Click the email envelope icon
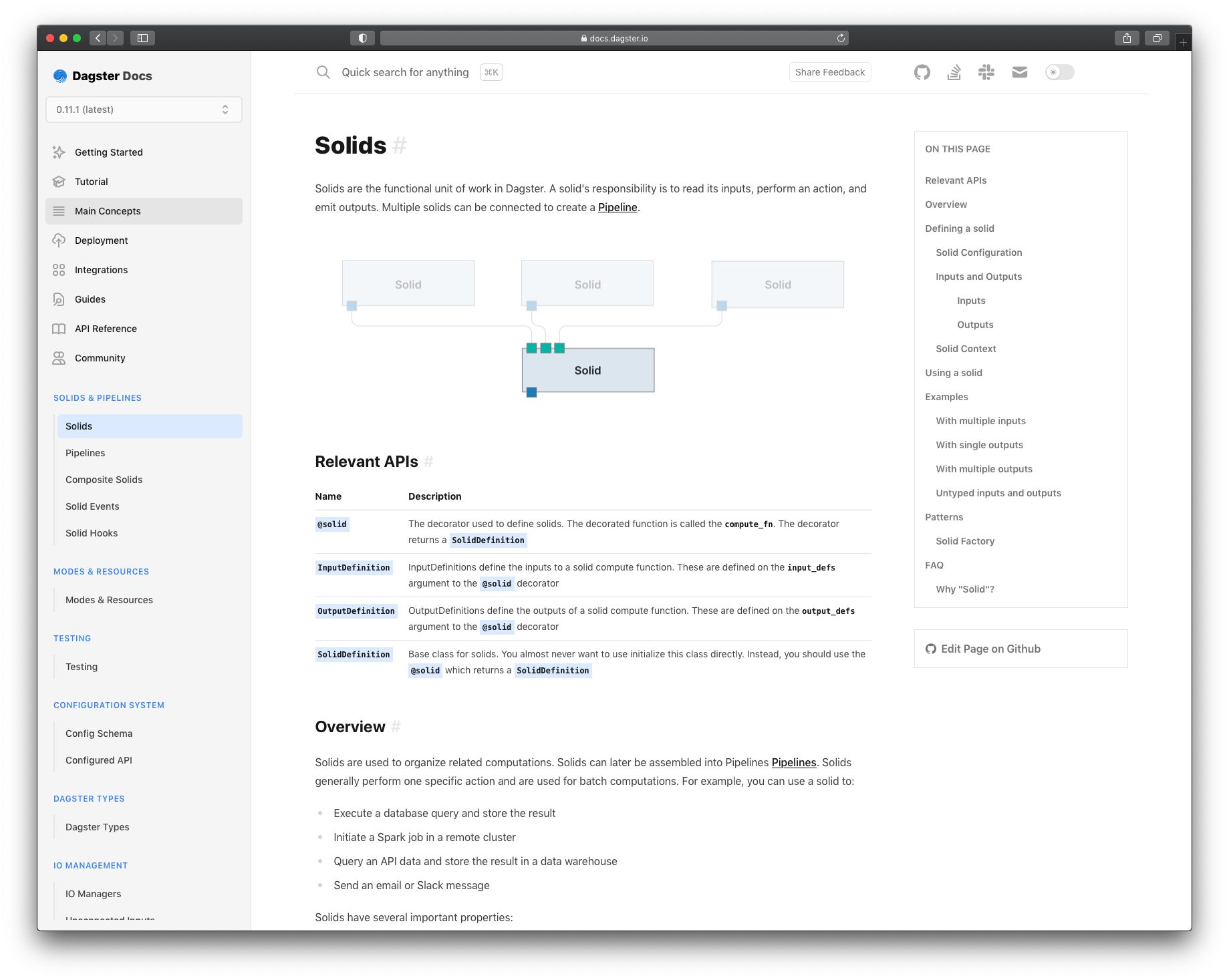Viewport: 1229px width, 980px height. tap(1019, 72)
